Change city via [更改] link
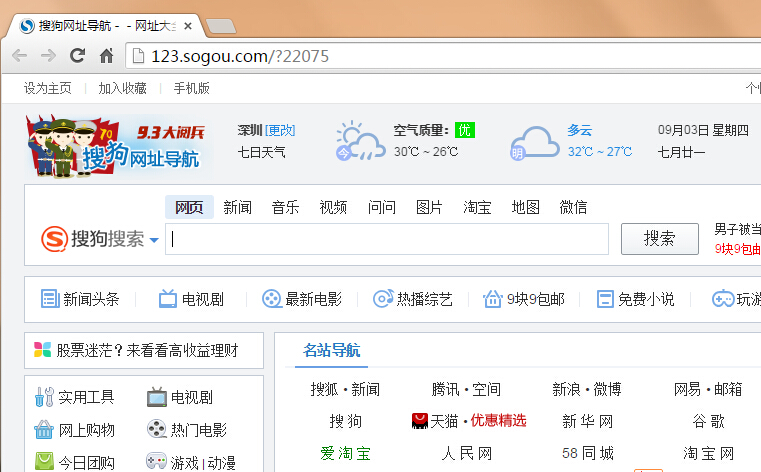 point(280,130)
